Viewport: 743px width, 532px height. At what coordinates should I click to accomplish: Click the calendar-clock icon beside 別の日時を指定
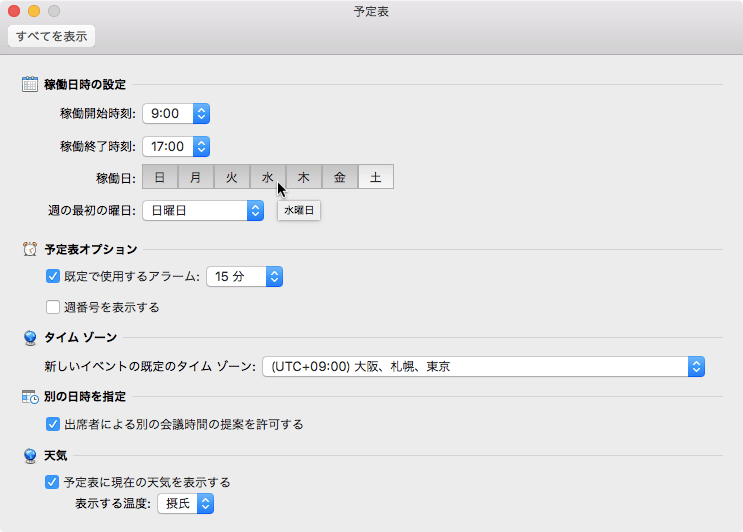(30, 397)
